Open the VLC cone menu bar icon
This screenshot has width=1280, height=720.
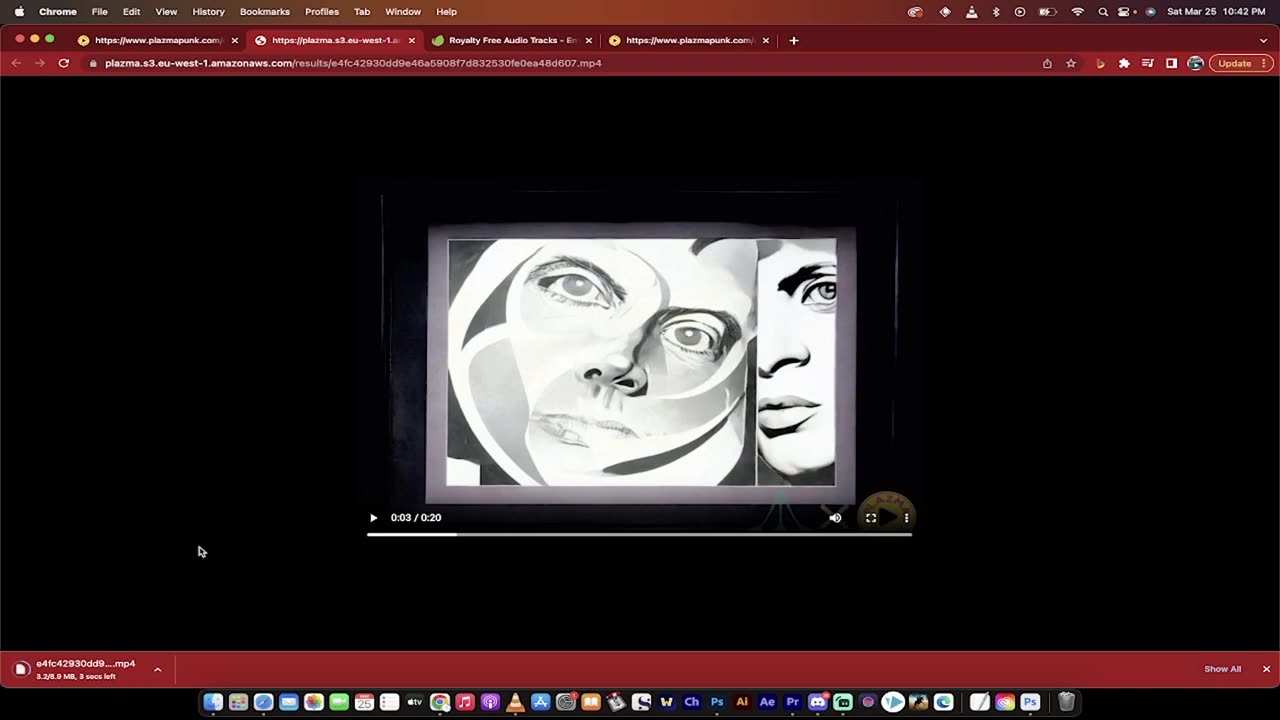pos(971,12)
